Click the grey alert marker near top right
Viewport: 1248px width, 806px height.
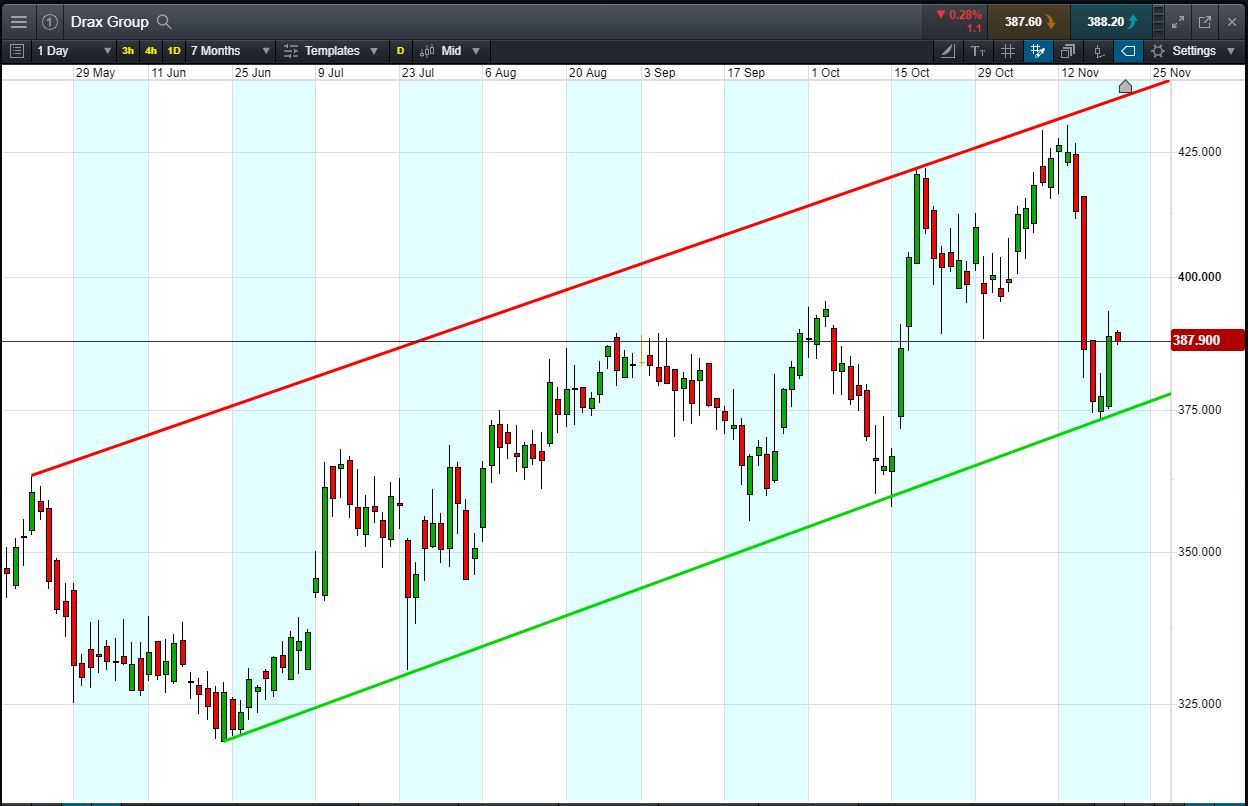[1125, 87]
